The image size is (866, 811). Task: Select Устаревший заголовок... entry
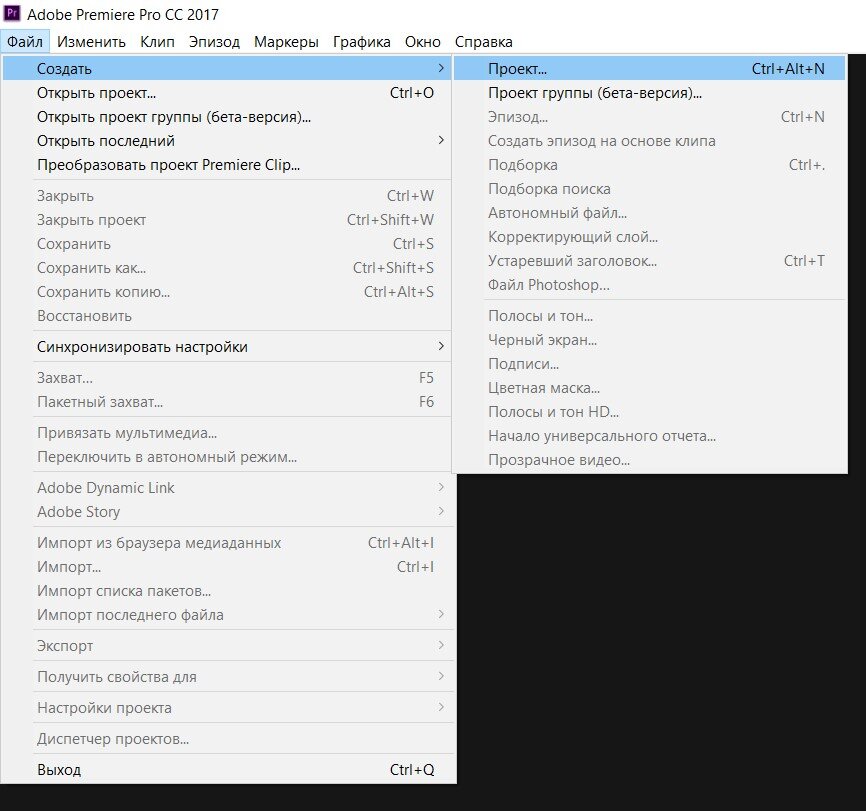[x=650, y=261]
